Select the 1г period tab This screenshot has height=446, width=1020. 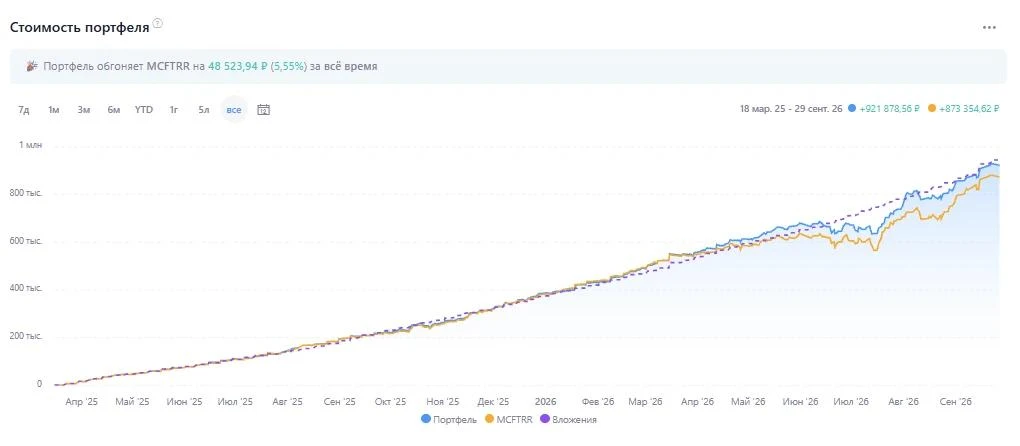(174, 109)
